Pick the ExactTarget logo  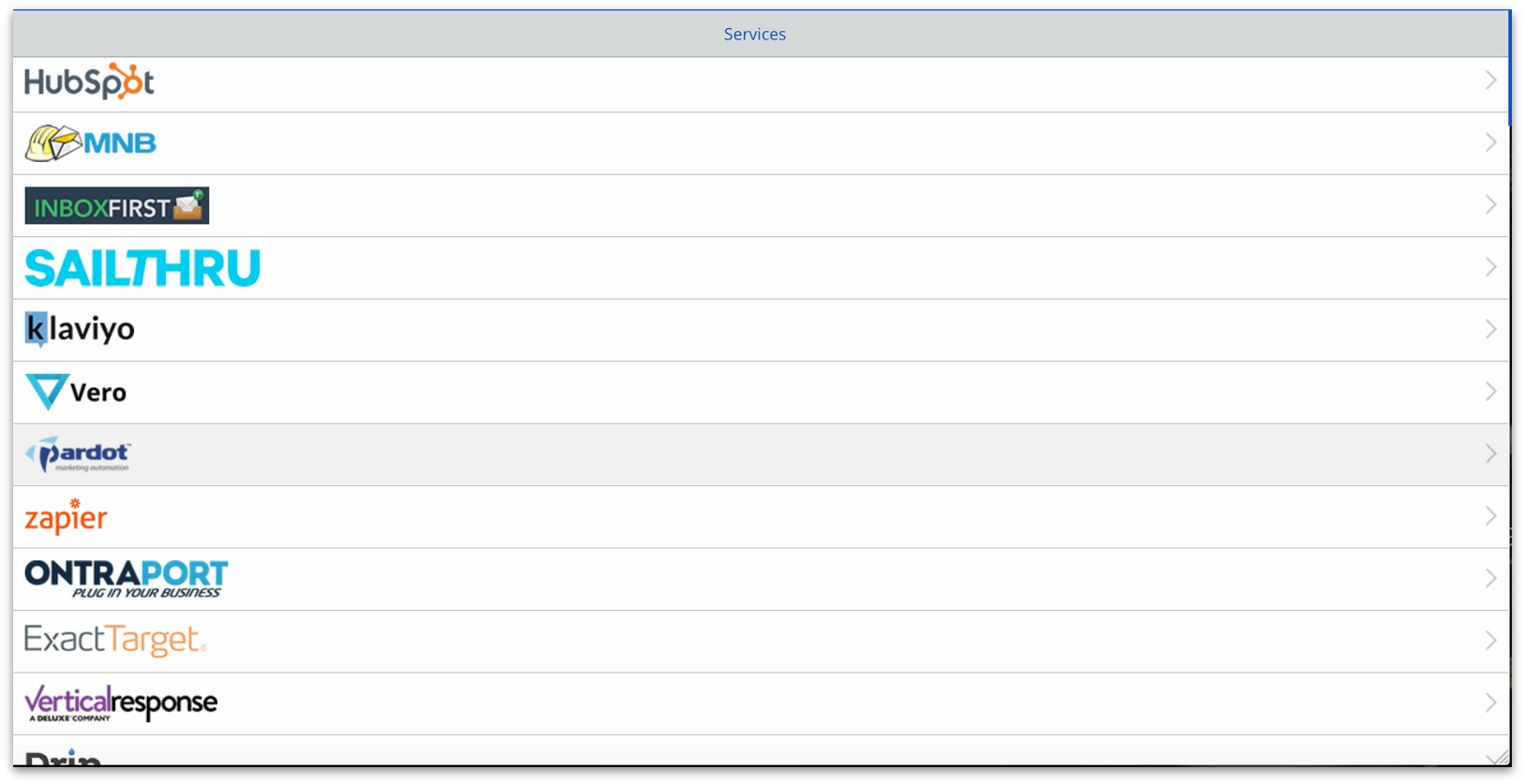pyautogui.click(x=115, y=641)
